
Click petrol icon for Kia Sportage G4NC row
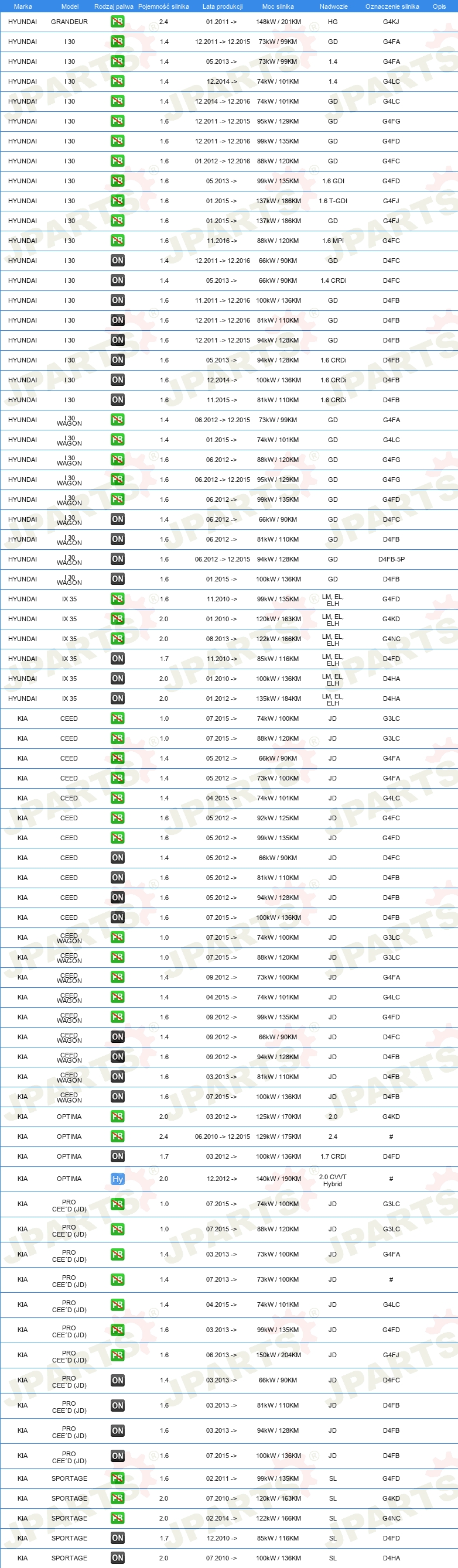pyautogui.click(x=118, y=1518)
